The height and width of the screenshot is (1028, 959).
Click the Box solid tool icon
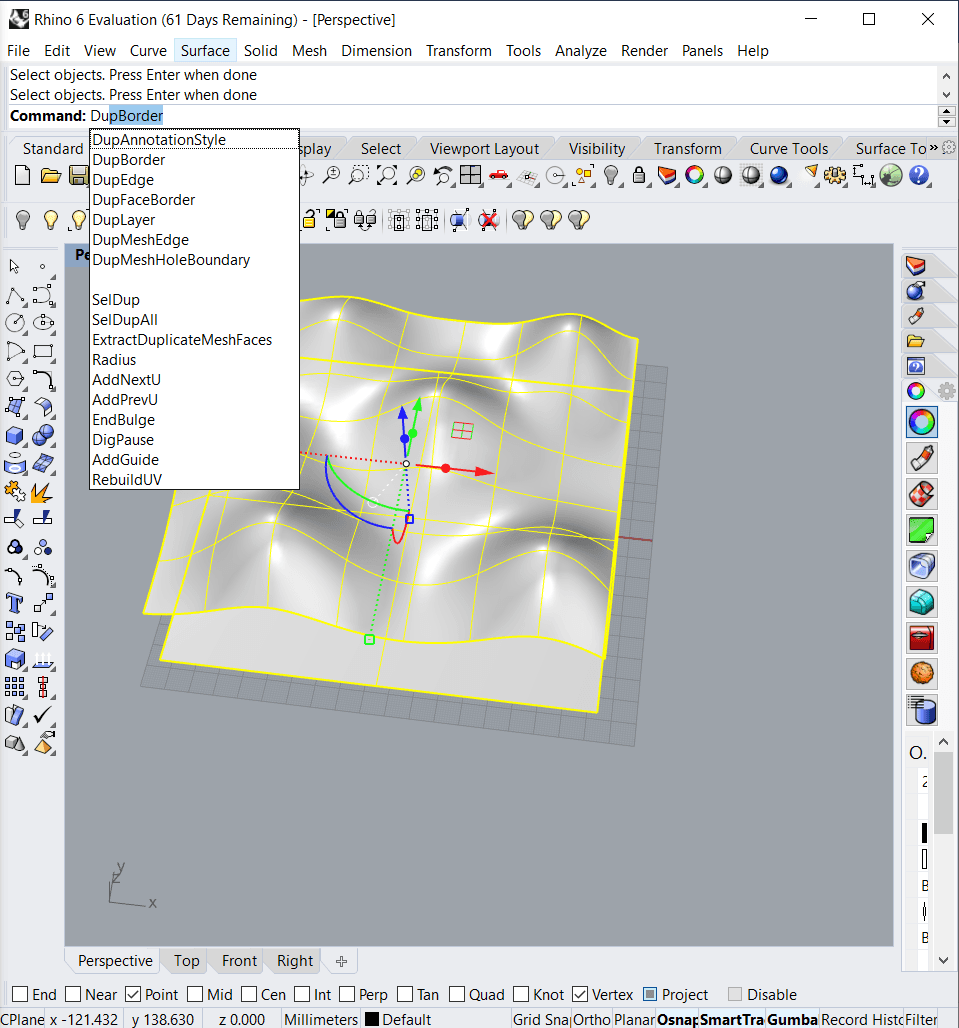point(15,435)
